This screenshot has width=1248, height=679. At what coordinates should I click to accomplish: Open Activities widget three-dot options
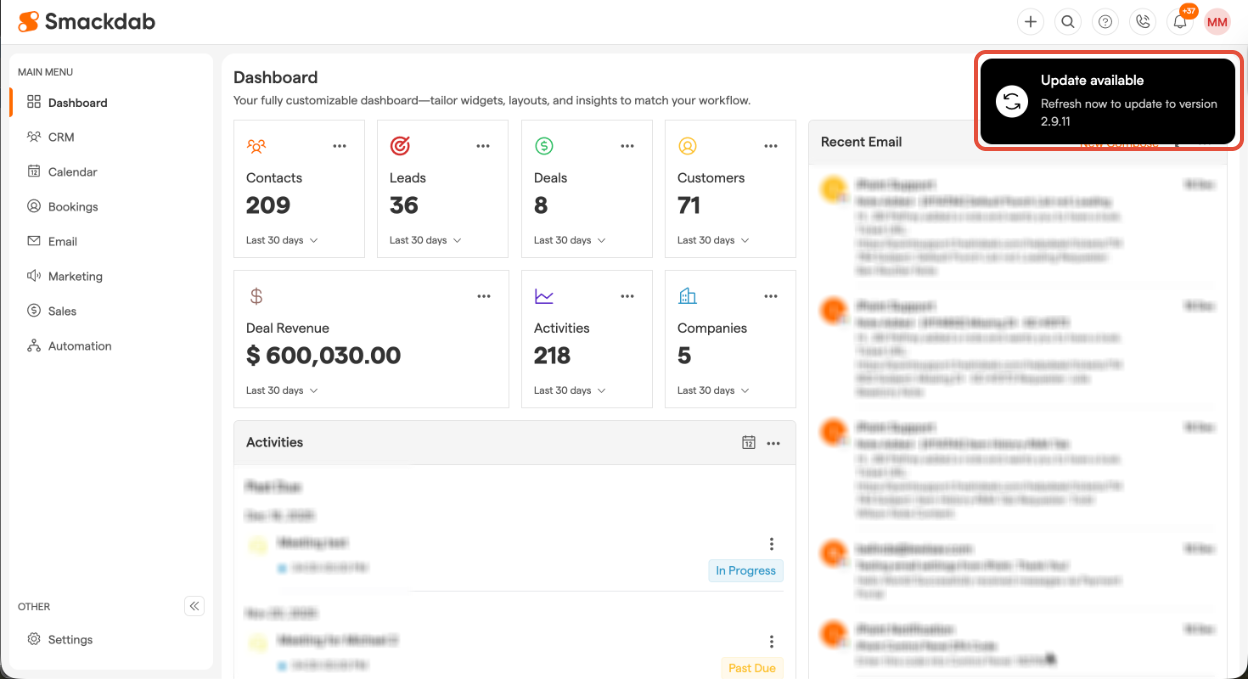773,443
